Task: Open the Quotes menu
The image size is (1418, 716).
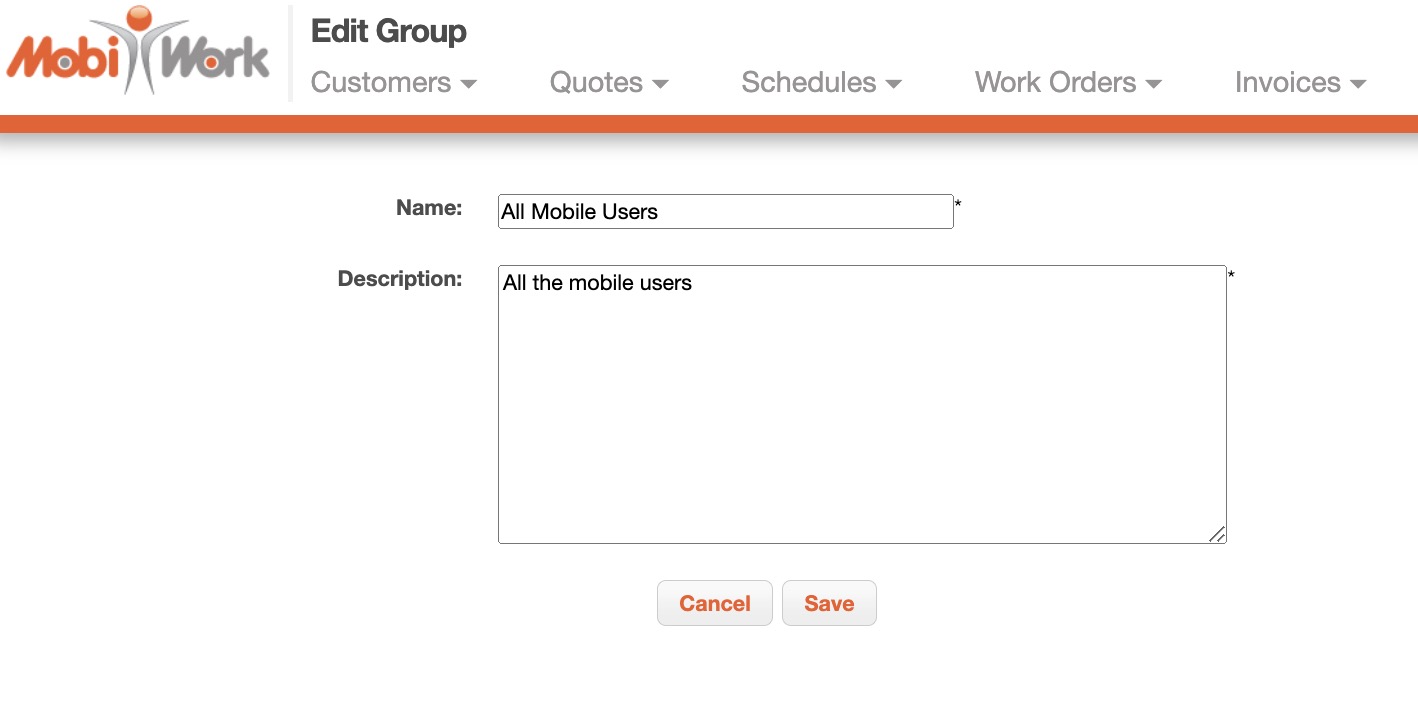Action: click(596, 82)
